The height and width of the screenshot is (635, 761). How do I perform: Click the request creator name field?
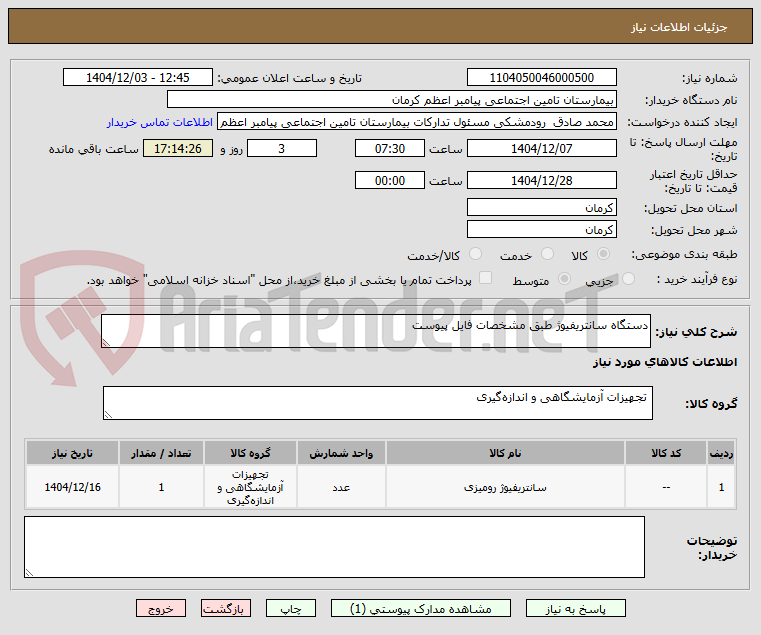point(417,121)
